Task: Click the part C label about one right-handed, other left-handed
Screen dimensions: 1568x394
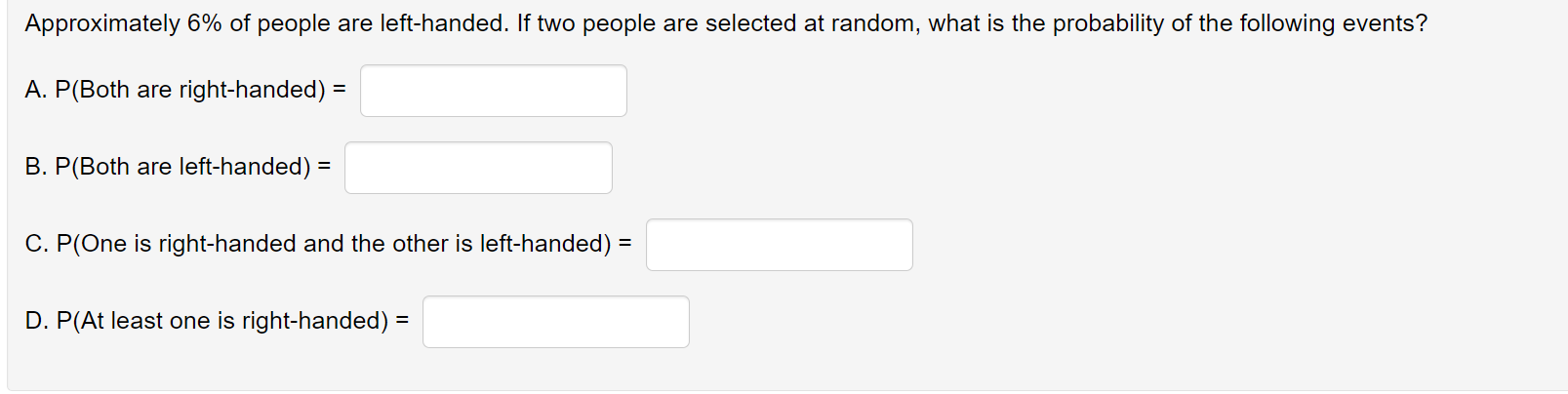Action: tap(318, 244)
